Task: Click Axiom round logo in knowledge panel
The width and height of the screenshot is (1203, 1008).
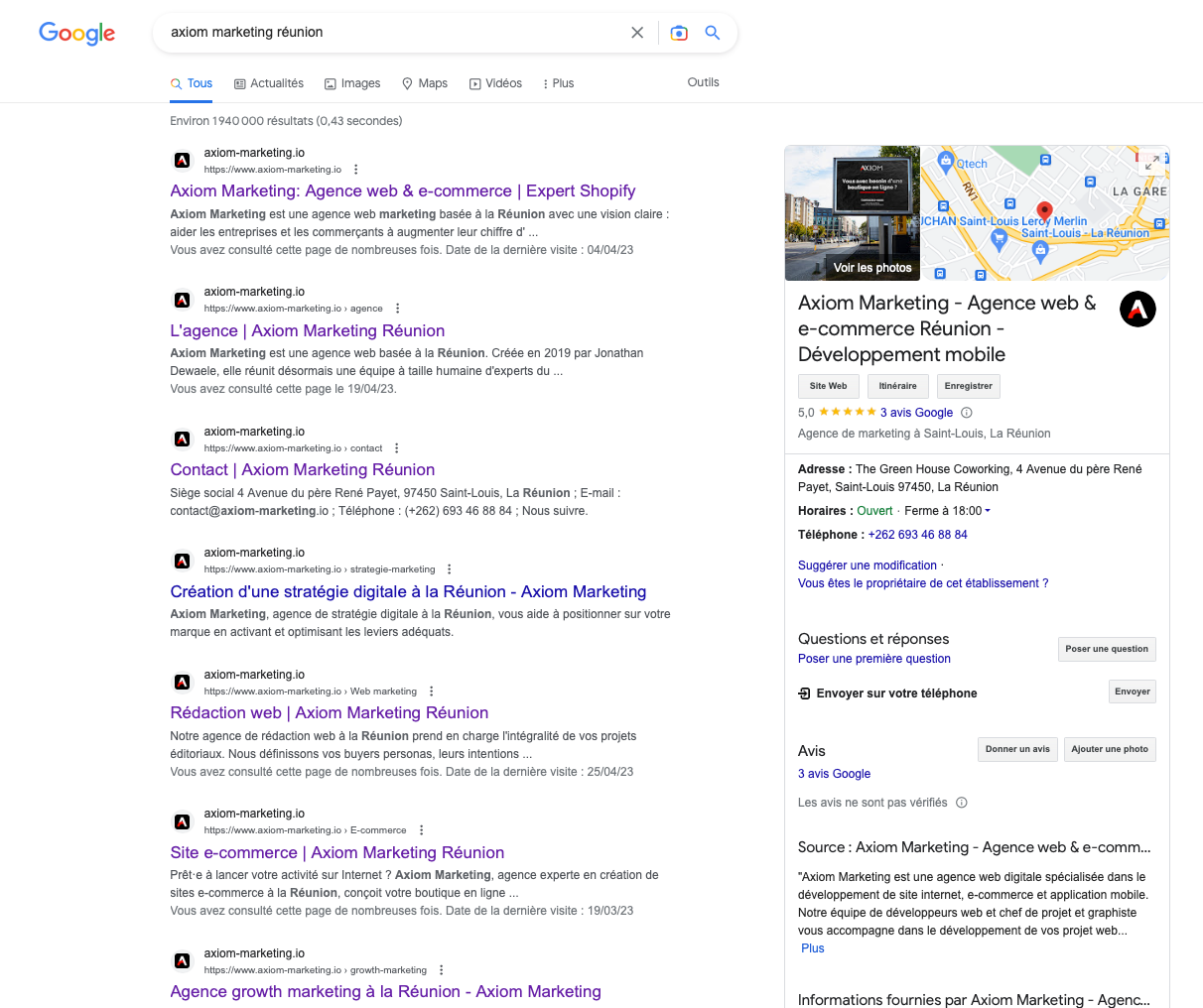Action: [x=1137, y=310]
